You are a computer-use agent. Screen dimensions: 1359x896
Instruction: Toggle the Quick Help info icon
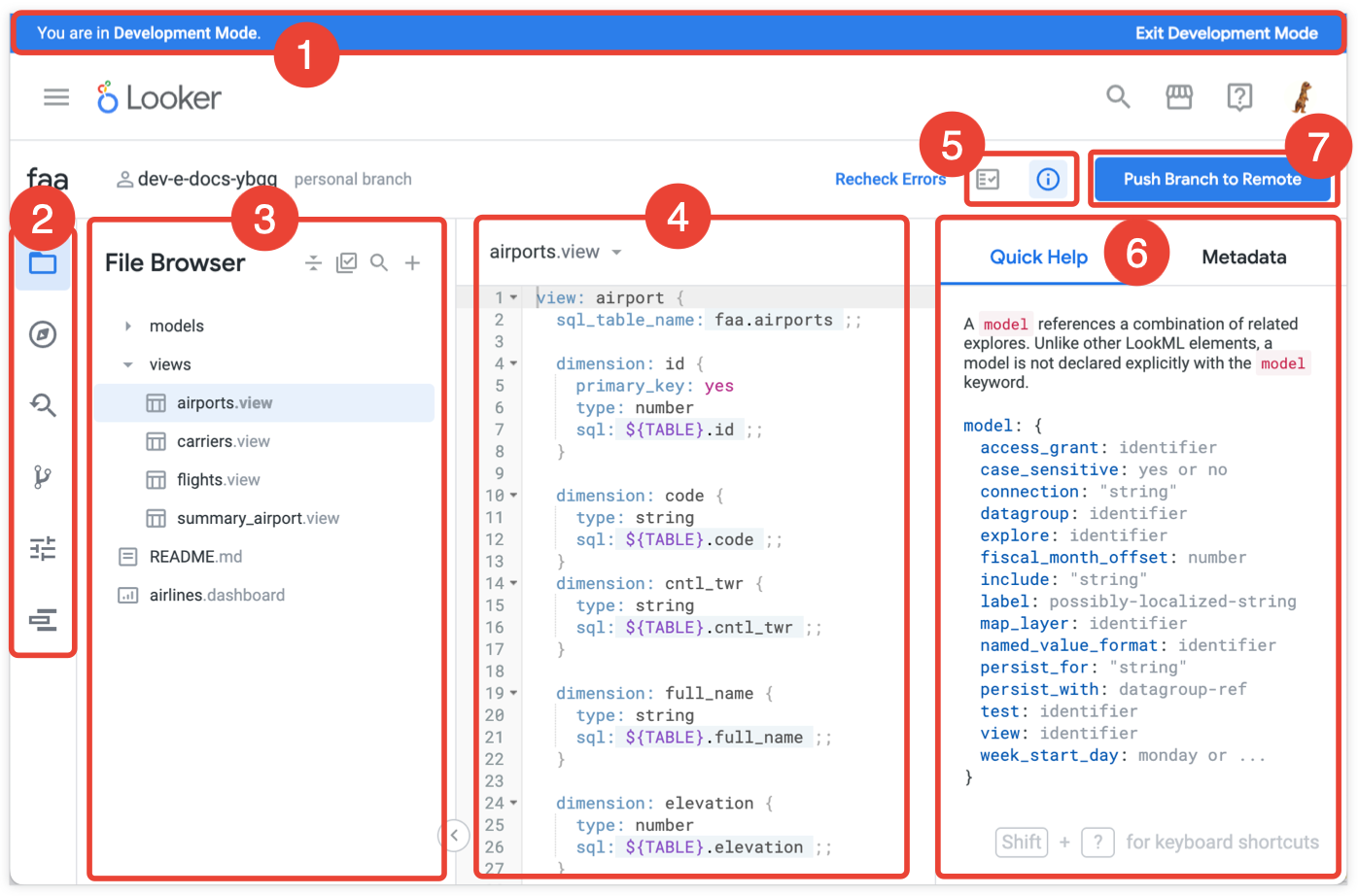pos(1047,179)
